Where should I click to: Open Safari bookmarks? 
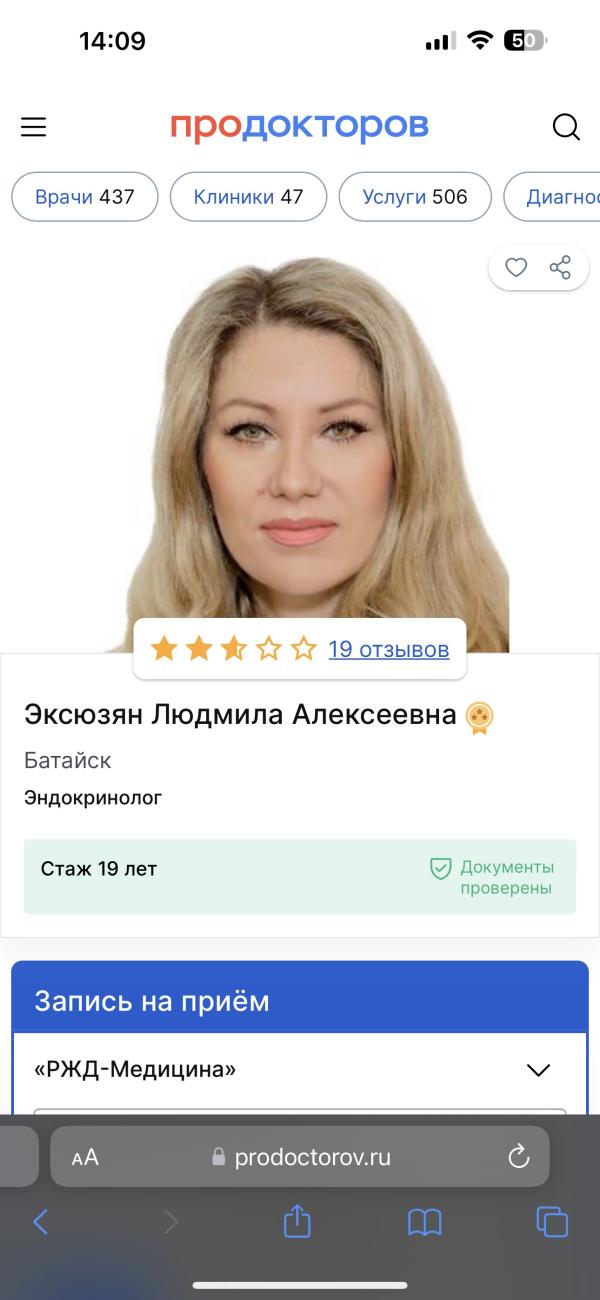pyautogui.click(x=425, y=1222)
